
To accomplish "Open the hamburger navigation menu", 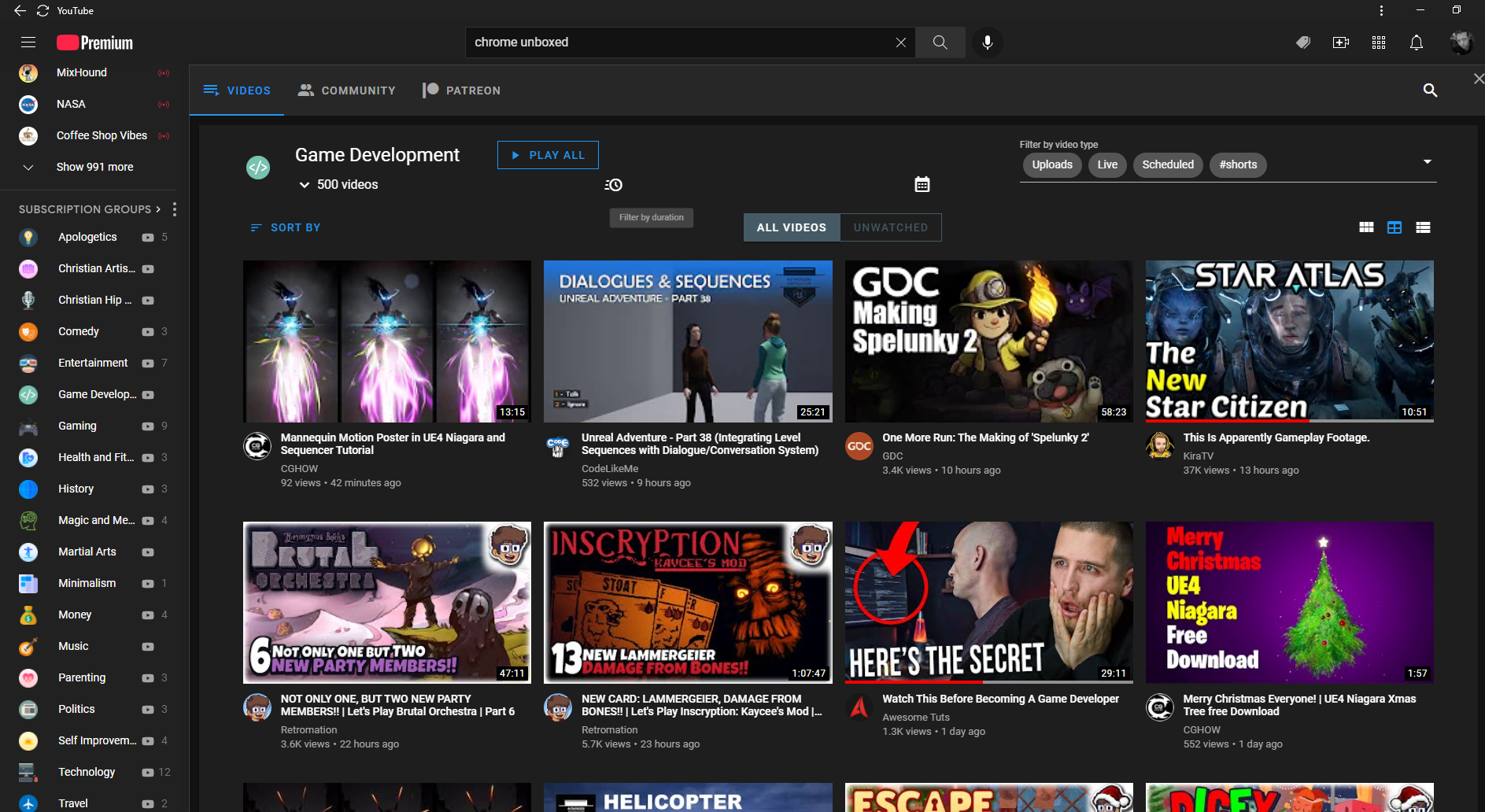I will (x=28, y=42).
